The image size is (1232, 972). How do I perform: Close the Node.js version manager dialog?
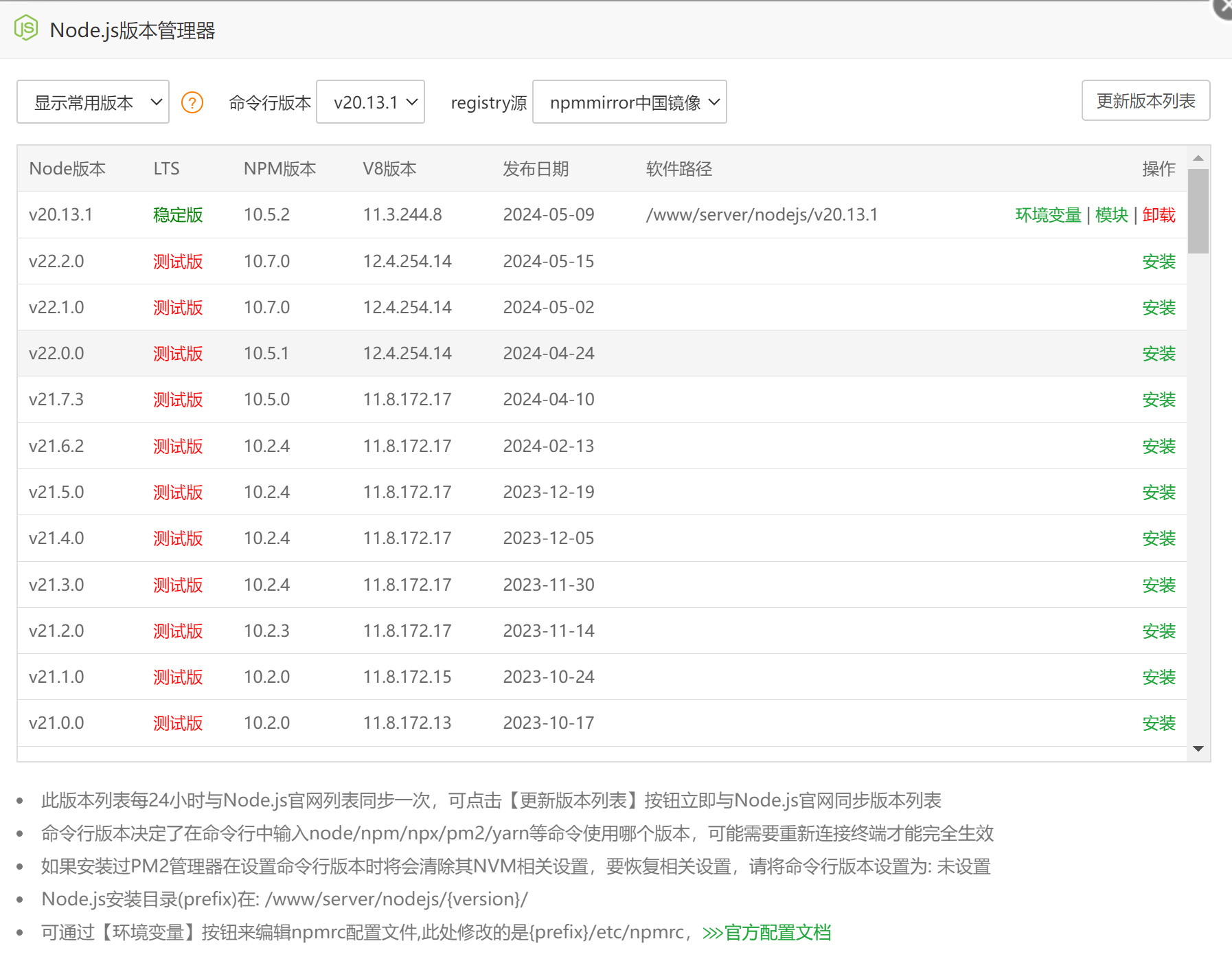click(1224, 7)
